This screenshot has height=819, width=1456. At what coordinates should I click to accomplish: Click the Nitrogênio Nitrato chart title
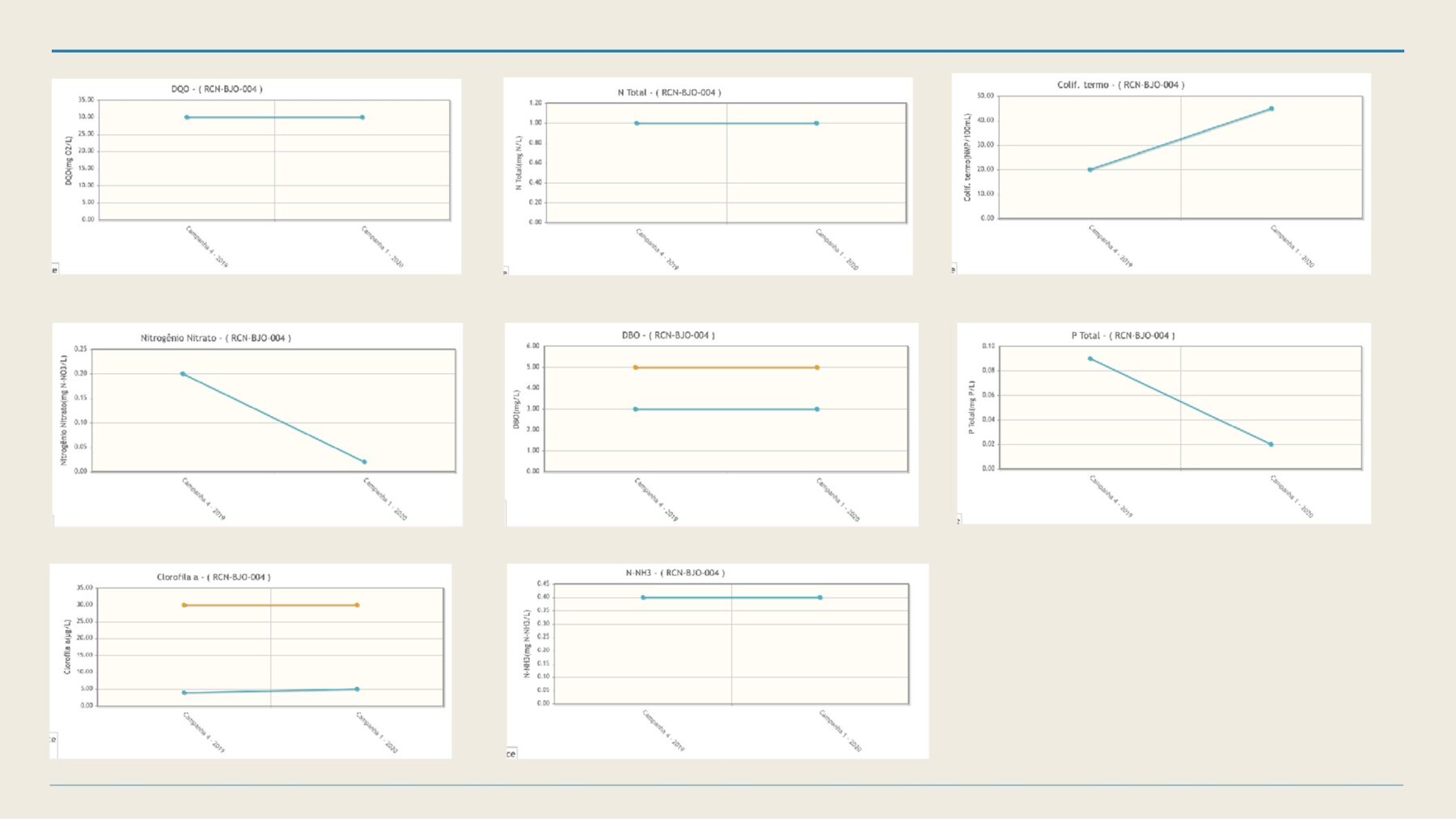[215, 338]
